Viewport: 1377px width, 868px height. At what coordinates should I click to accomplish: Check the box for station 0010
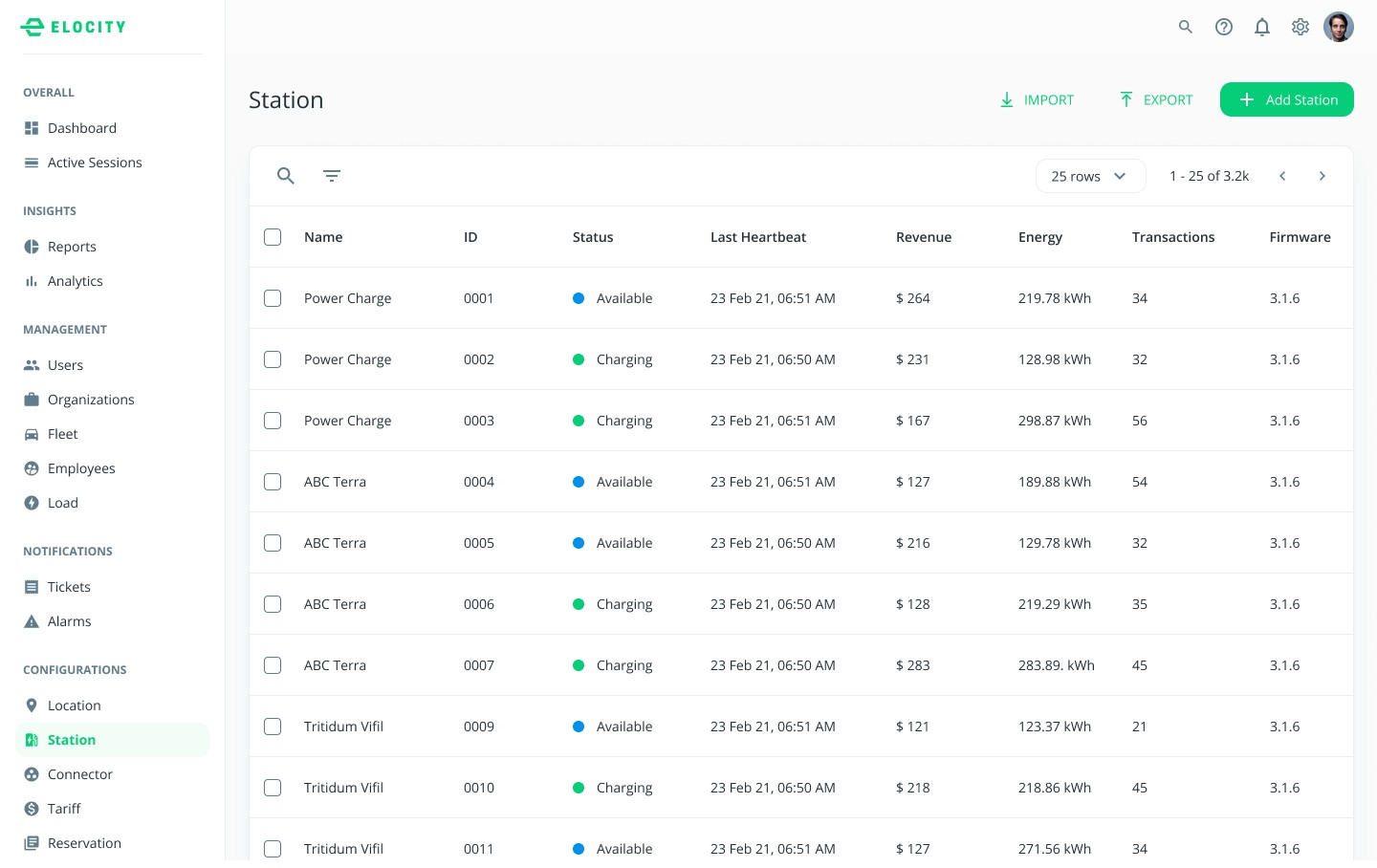[x=273, y=788]
